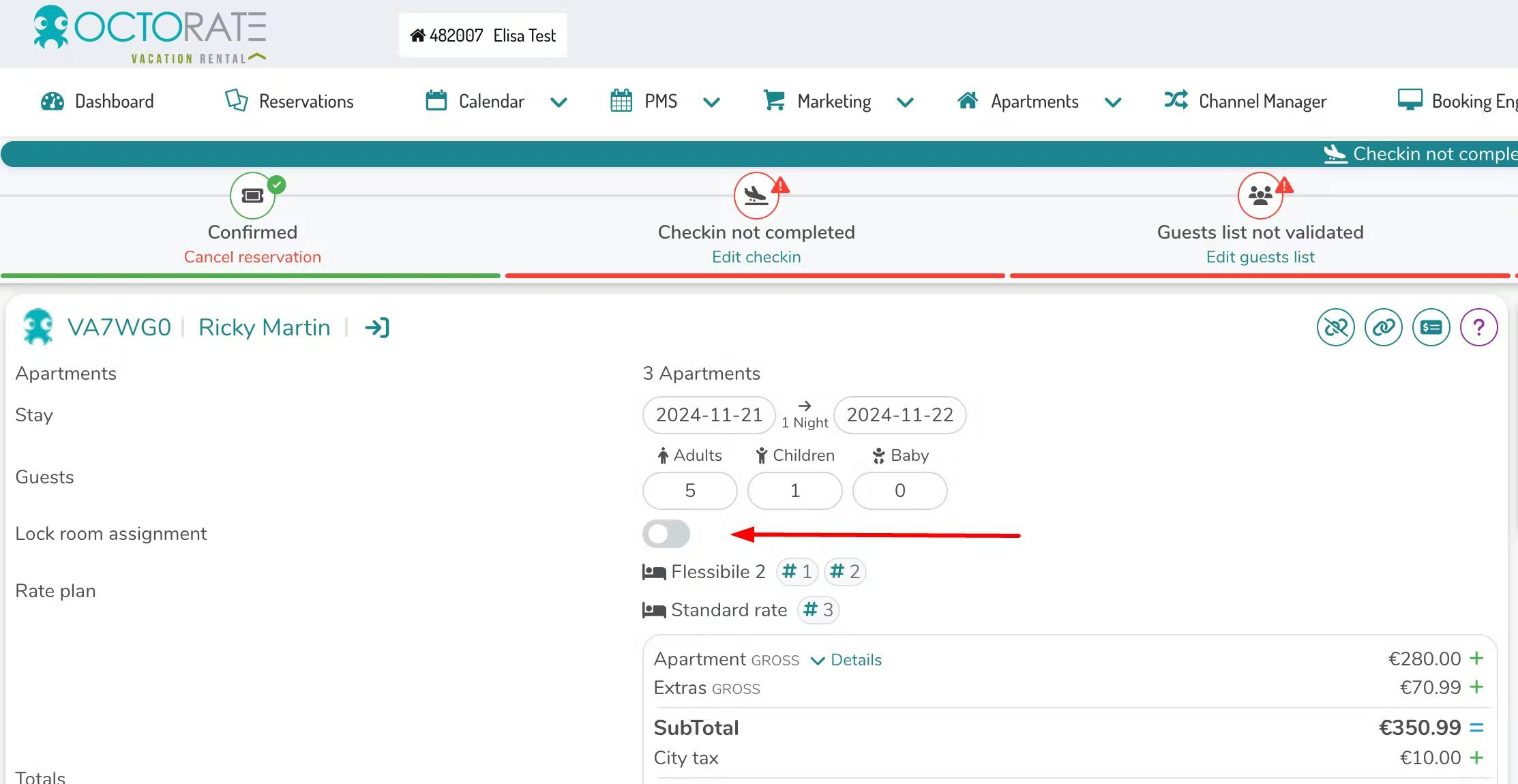Click the Edit guests list link
This screenshot has height=784, width=1518.
coord(1260,257)
